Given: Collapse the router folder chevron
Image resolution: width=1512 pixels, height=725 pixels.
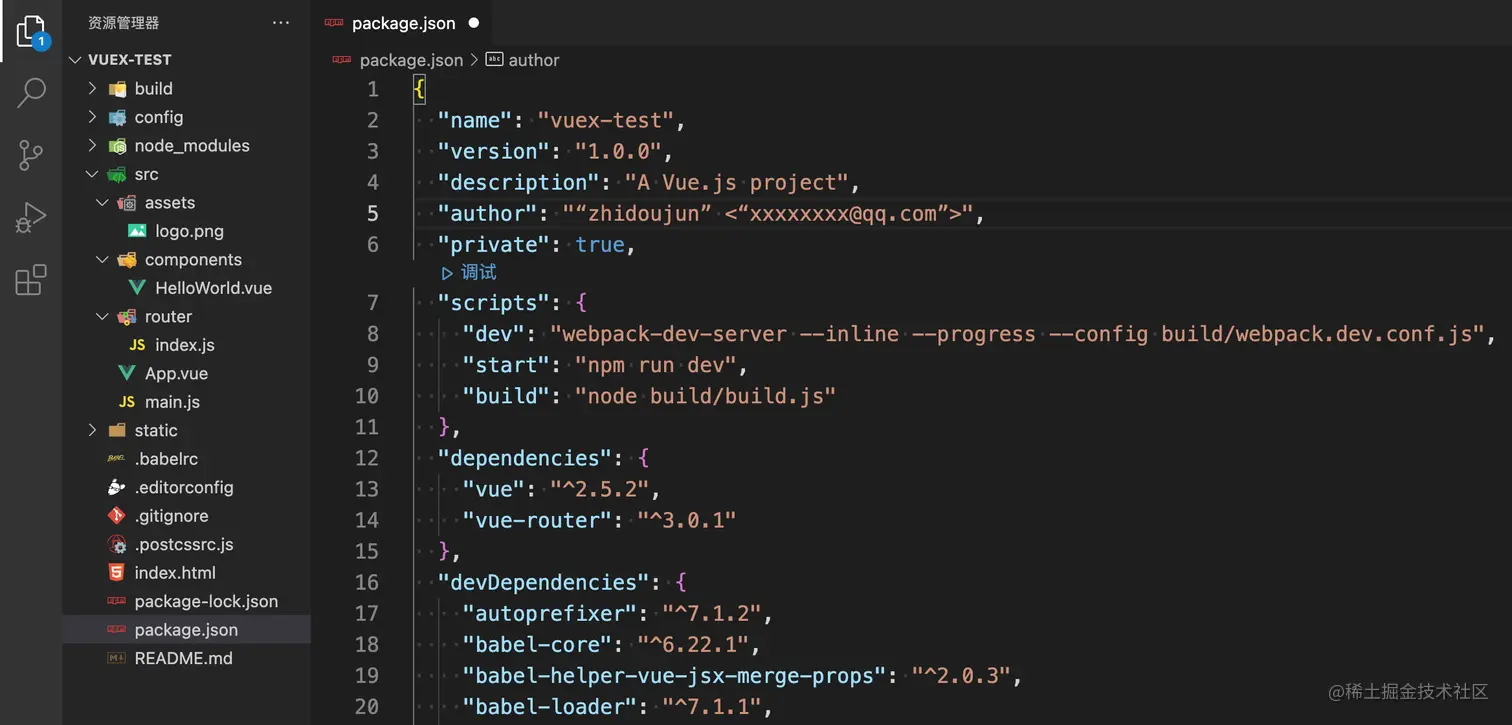Looking at the screenshot, I should point(102,316).
